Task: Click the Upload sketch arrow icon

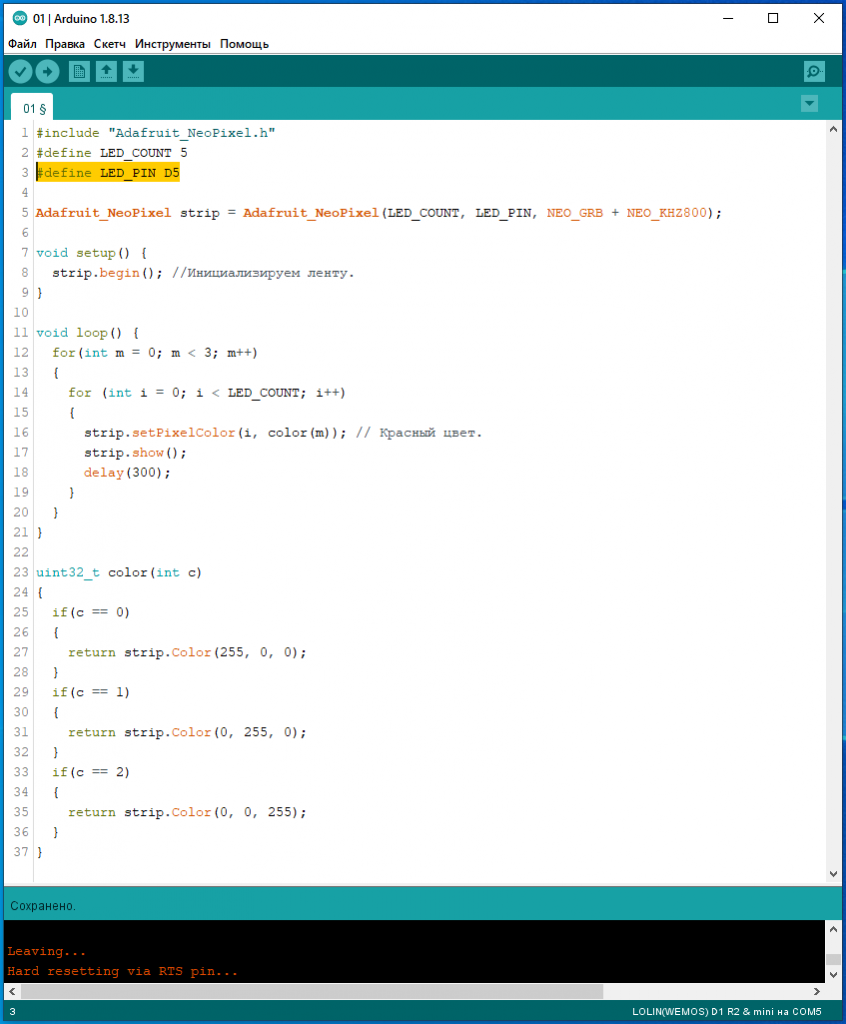Action: tap(47, 71)
